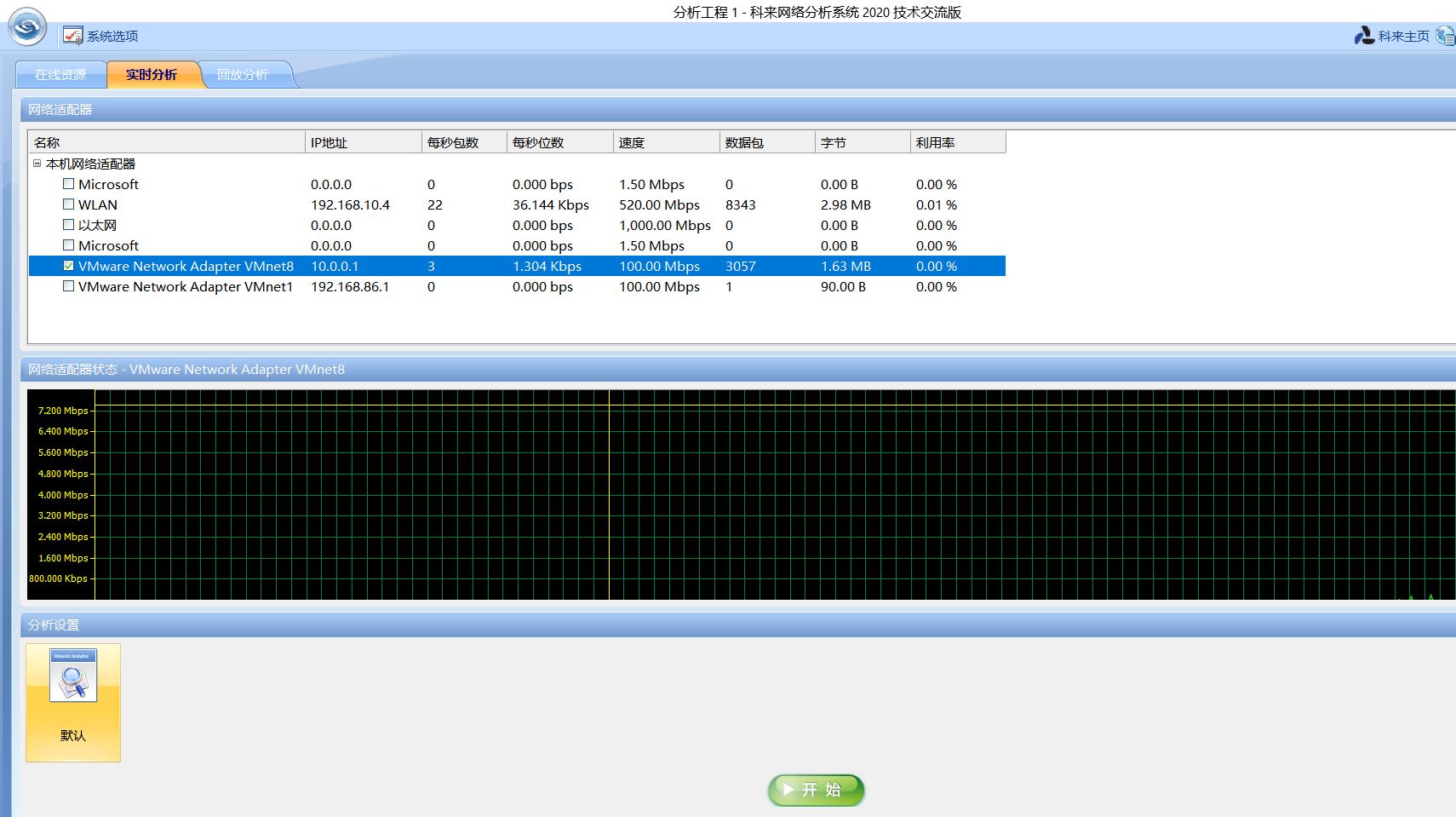Viewport: 1456px width, 817px height.
Task: Collapse the 本机网络适配器 tree node
Action: pyautogui.click(x=37, y=164)
